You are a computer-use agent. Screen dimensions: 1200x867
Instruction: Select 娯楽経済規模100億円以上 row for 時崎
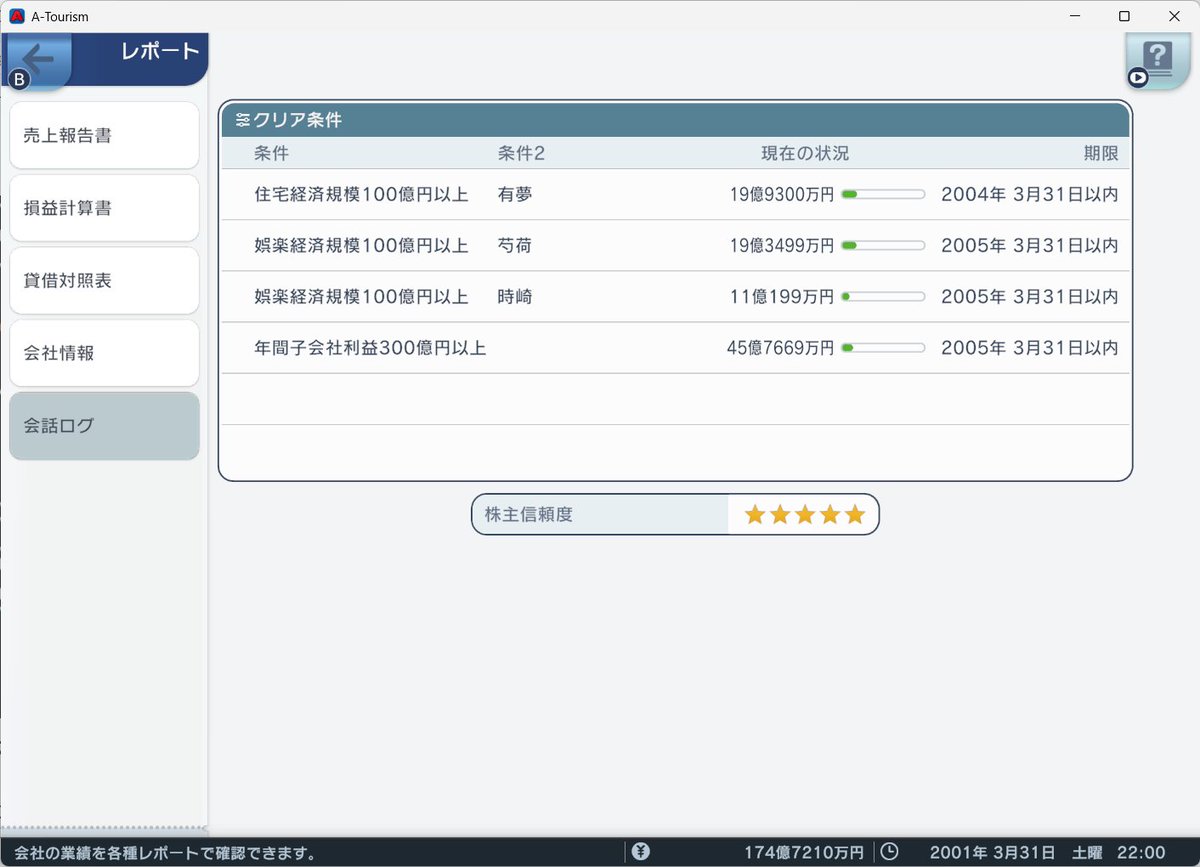[676, 297]
